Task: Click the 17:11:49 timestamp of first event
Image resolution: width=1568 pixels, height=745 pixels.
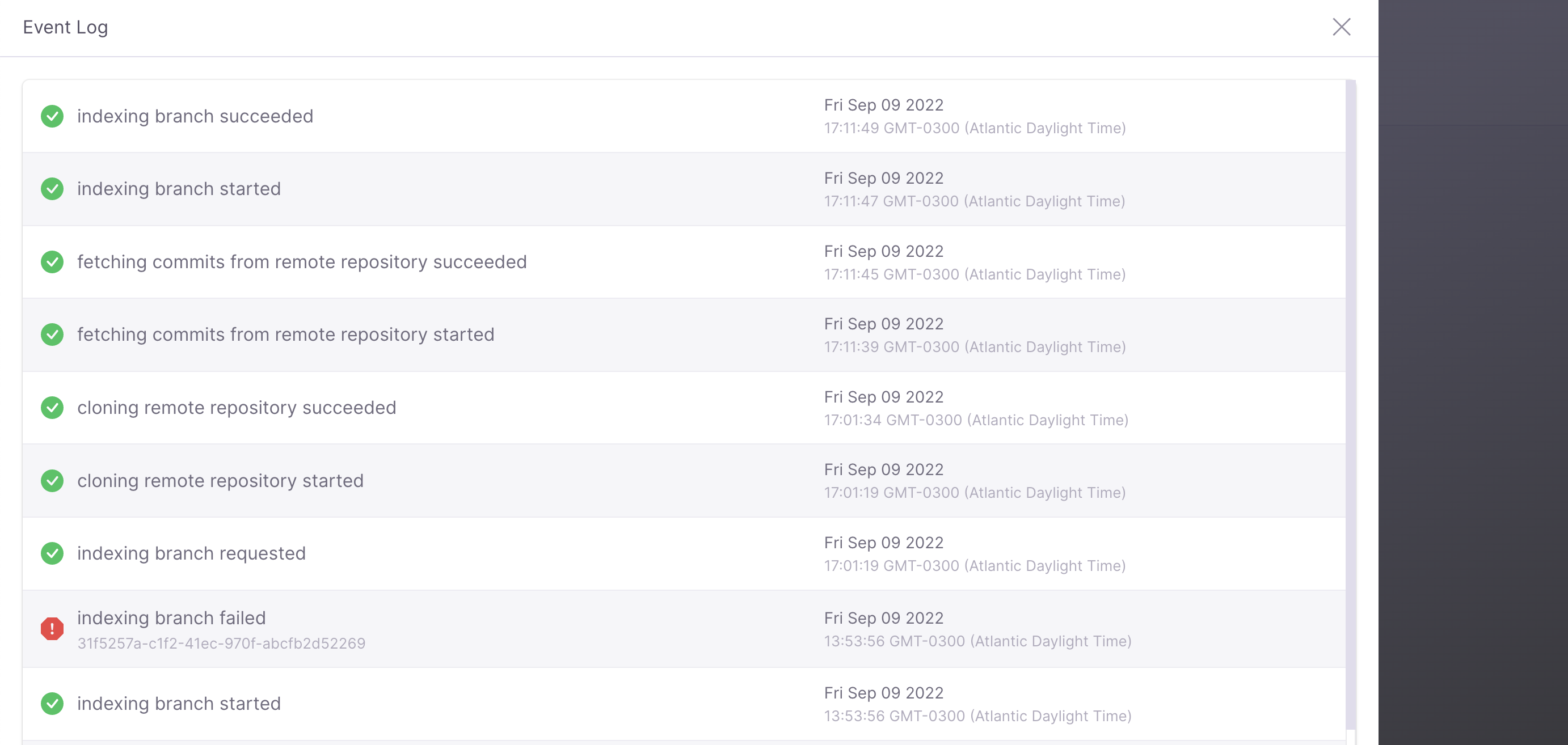Action: tap(975, 128)
